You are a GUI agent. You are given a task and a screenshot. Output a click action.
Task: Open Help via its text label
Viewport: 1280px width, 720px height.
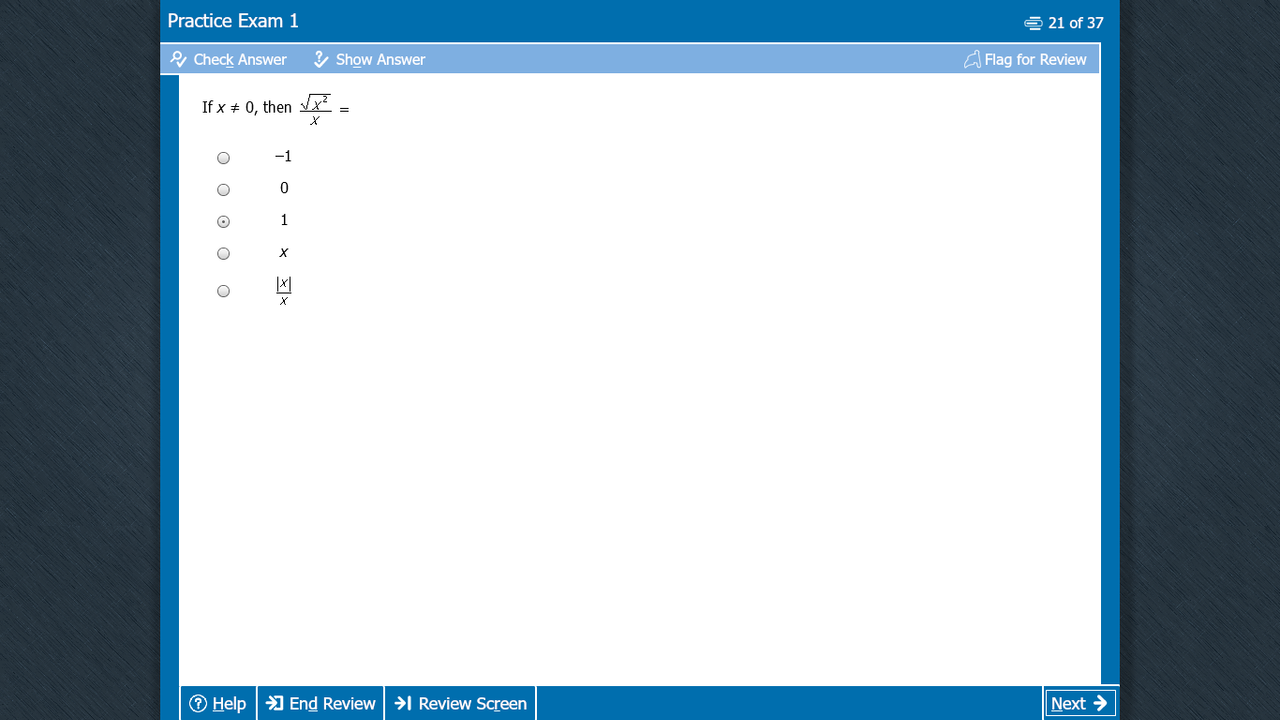pyautogui.click(x=229, y=703)
